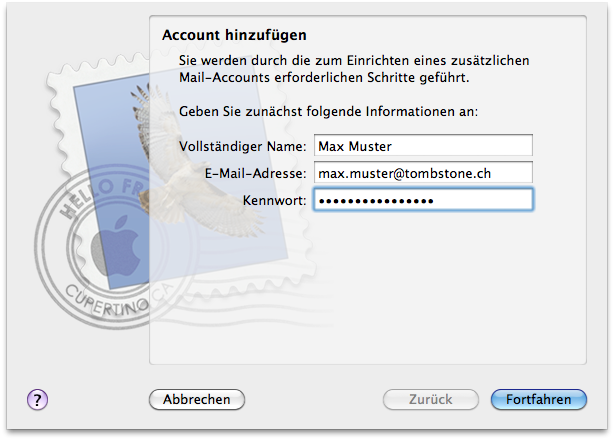Select the Kennwort password field
The height and width of the screenshot is (440, 614).
422,200
